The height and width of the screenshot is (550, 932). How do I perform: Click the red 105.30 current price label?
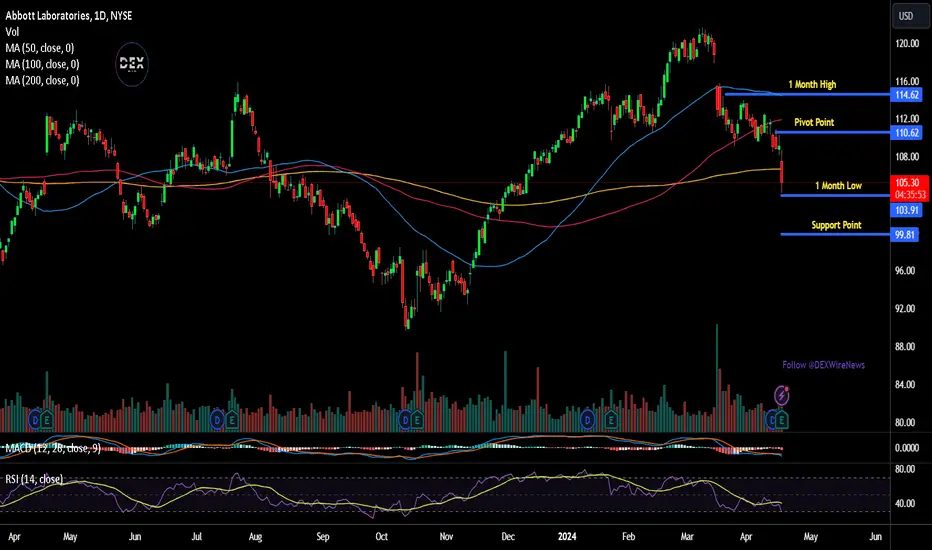tap(908, 183)
